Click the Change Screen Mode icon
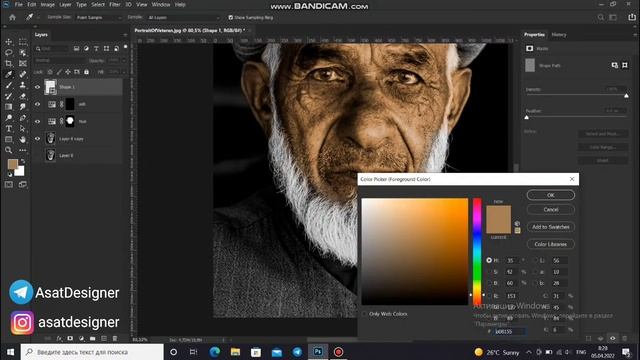Viewport: 640px width, 360px height. pyautogui.click(x=23, y=184)
